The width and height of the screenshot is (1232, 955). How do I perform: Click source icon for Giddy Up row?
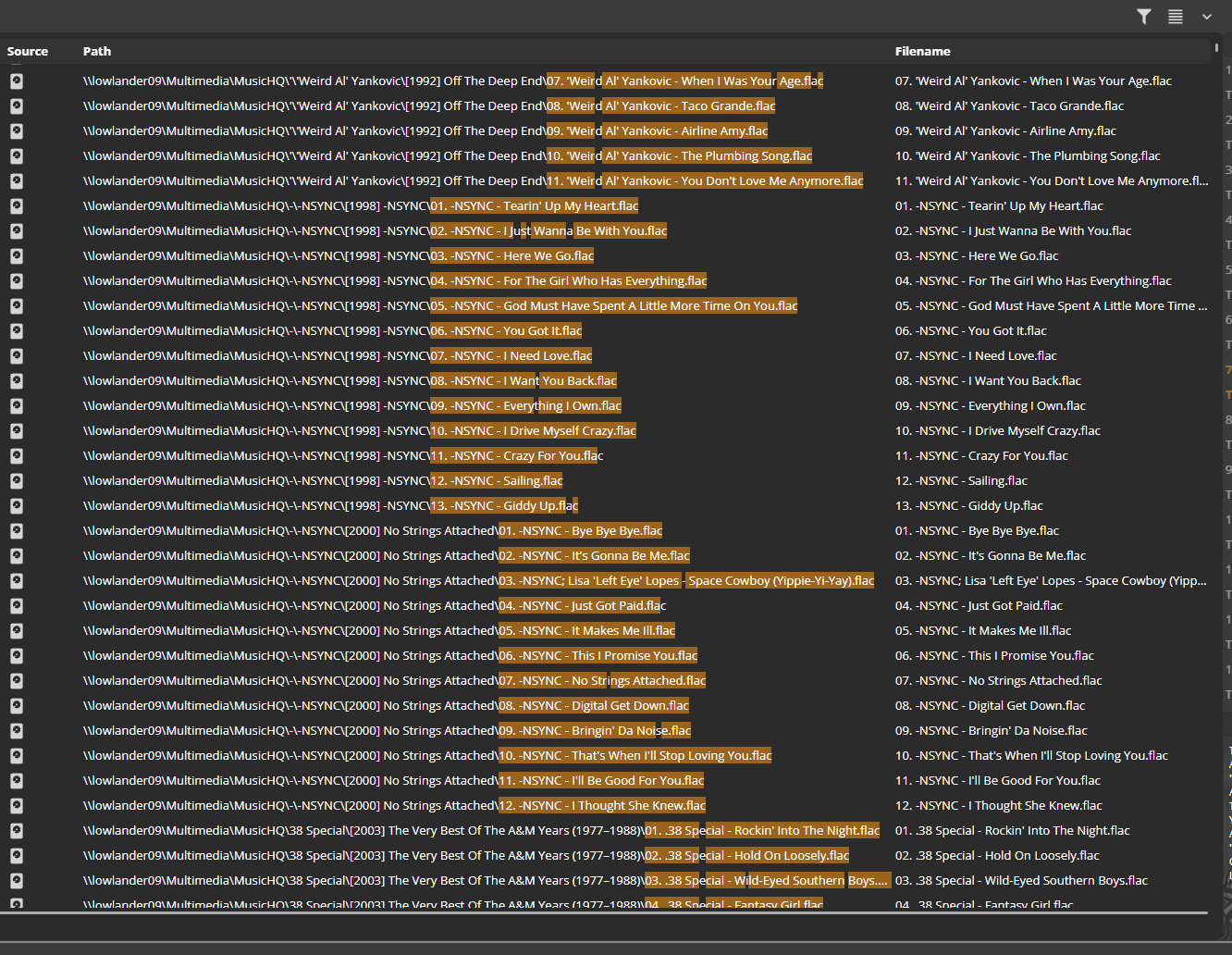17,506
